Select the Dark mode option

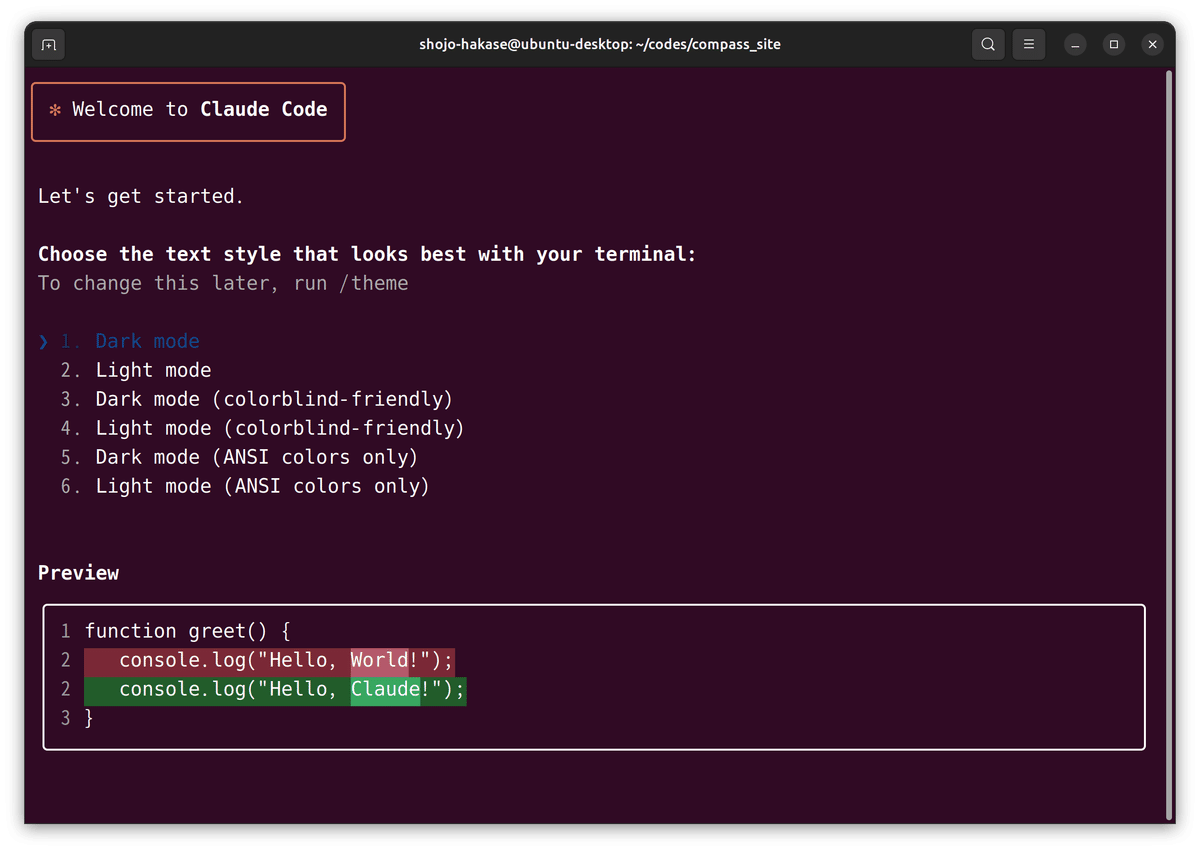(x=147, y=342)
